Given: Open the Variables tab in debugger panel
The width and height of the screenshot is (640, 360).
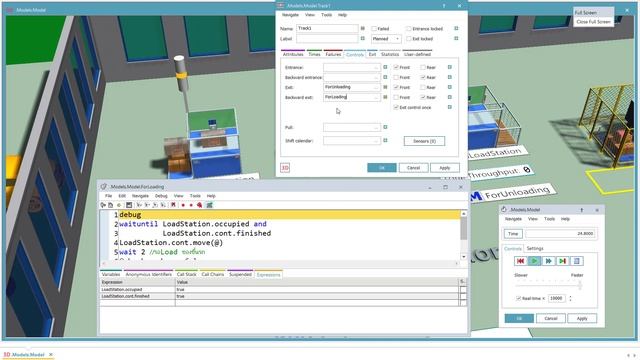Looking at the screenshot, I should click(111, 274).
